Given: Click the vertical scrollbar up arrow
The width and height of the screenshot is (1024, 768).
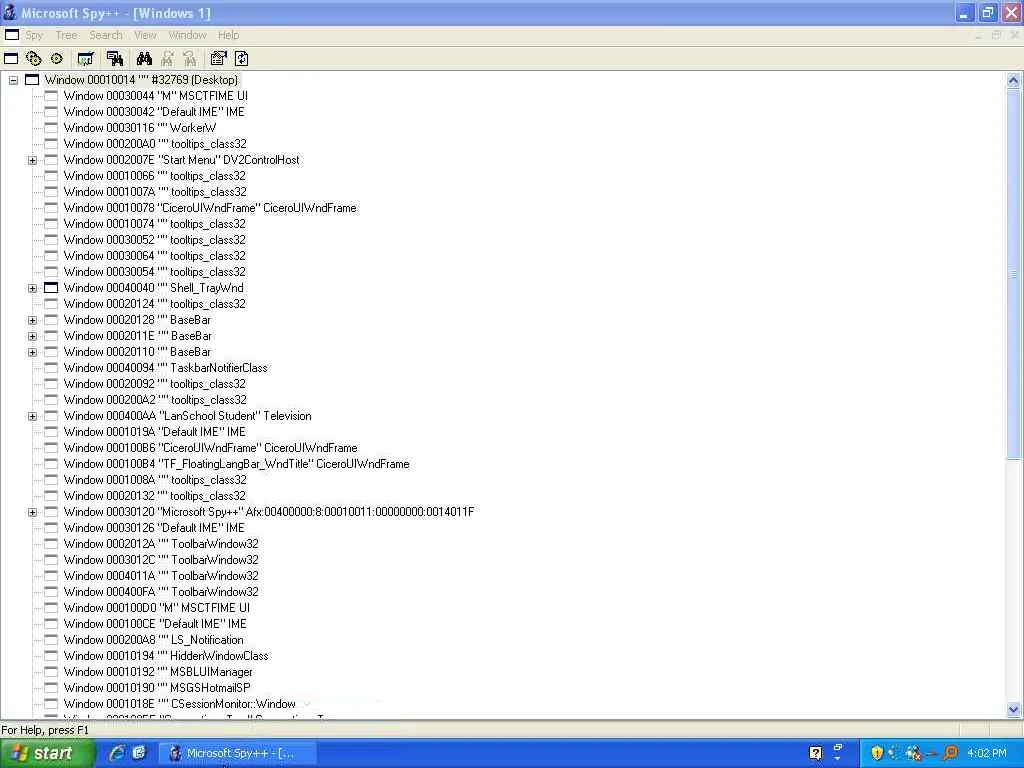Looking at the screenshot, I should (x=1013, y=80).
